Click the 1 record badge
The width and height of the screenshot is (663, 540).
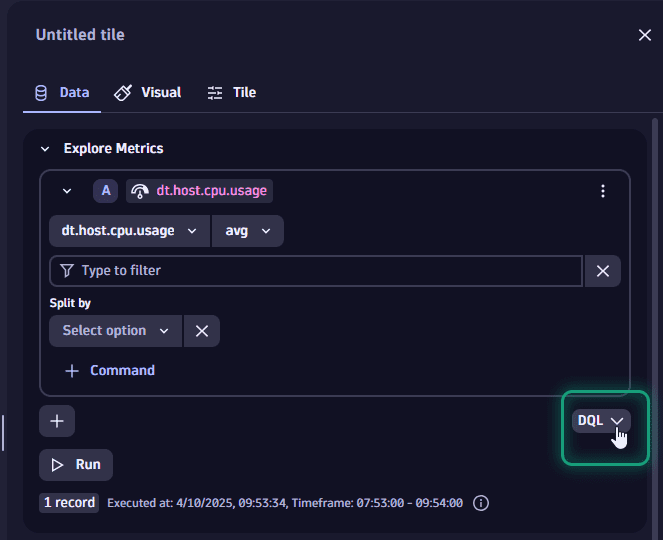click(69, 503)
